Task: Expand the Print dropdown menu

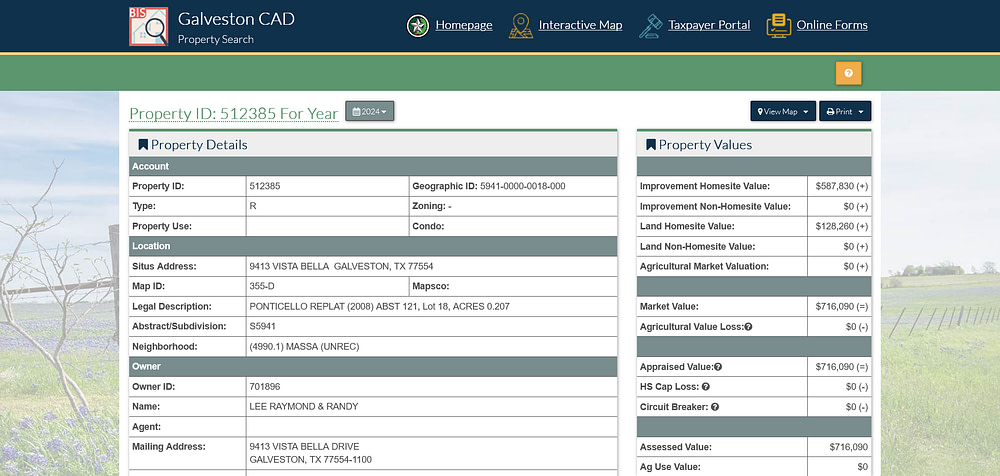Action: point(845,111)
